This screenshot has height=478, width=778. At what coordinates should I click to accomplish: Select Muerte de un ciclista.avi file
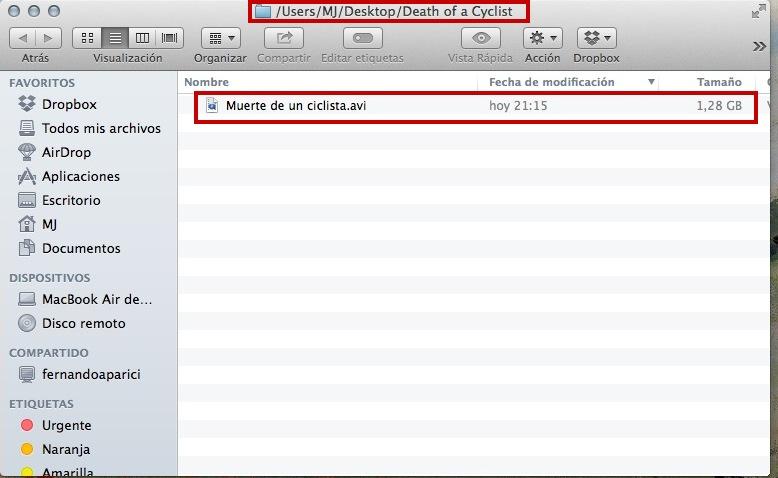coord(295,105)
